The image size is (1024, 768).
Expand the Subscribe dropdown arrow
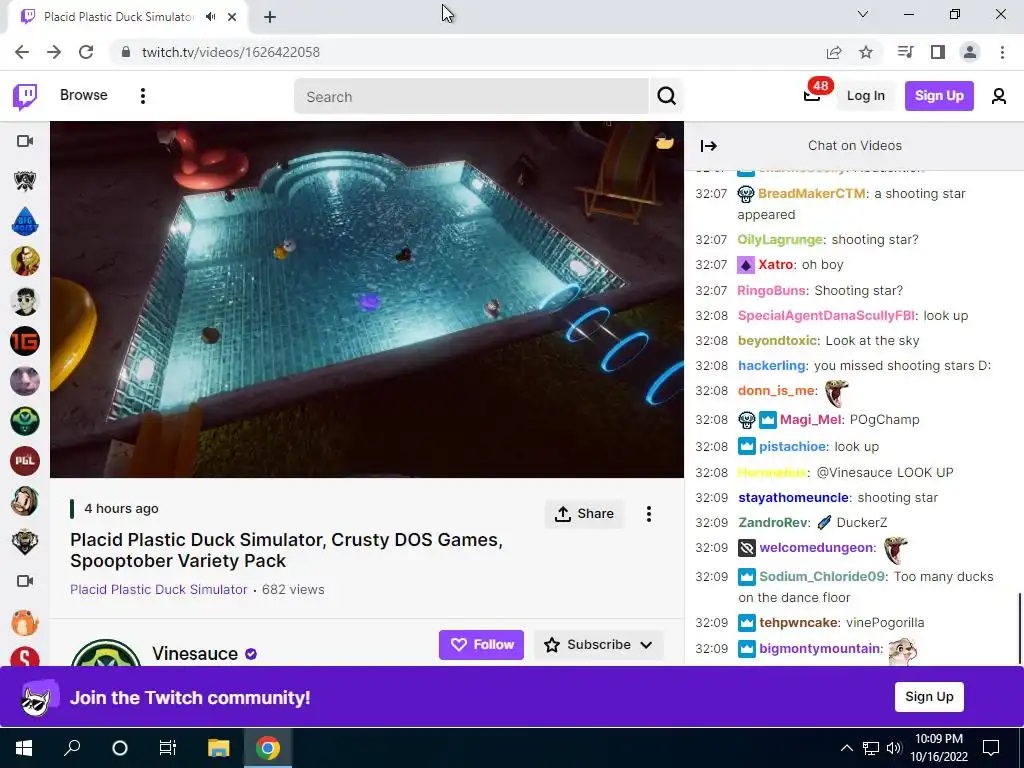click(647, 645)
